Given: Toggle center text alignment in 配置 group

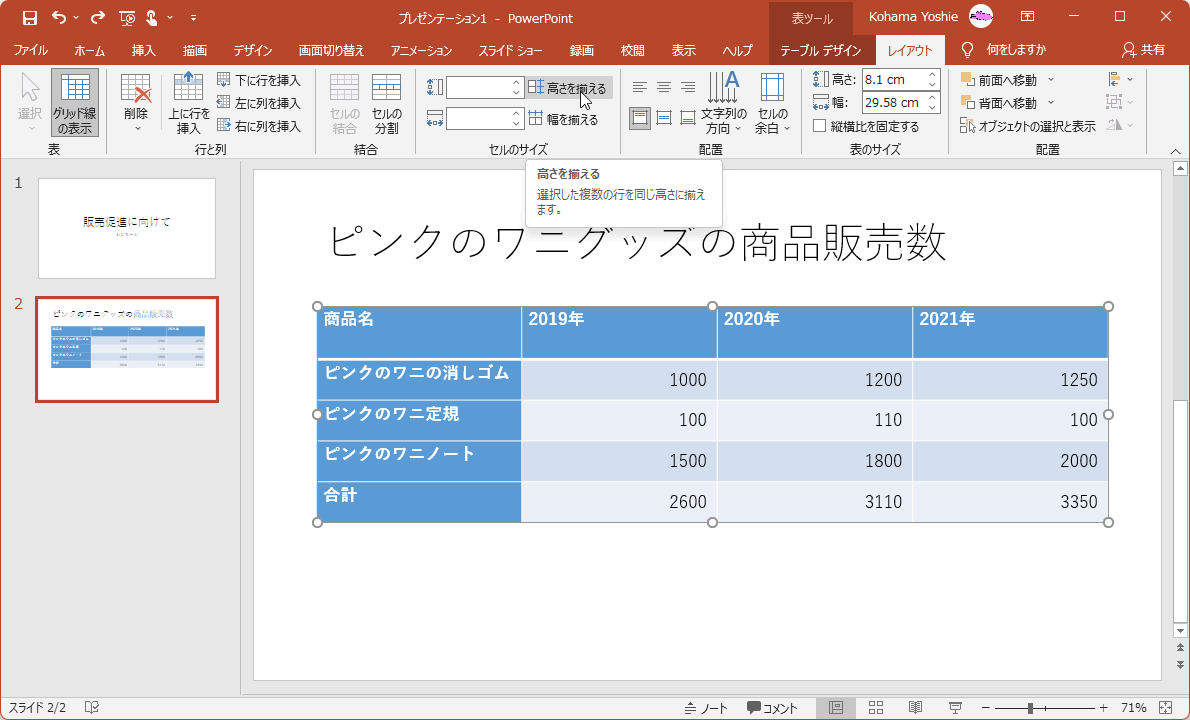Looking at the screenshot, I should coord(663,87).
